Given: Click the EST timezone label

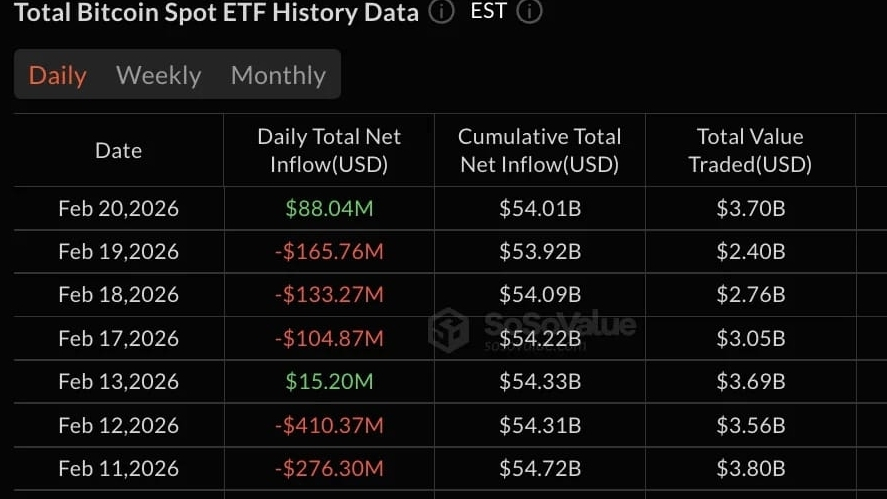Looking at the screenshot, I should (488, 13).
